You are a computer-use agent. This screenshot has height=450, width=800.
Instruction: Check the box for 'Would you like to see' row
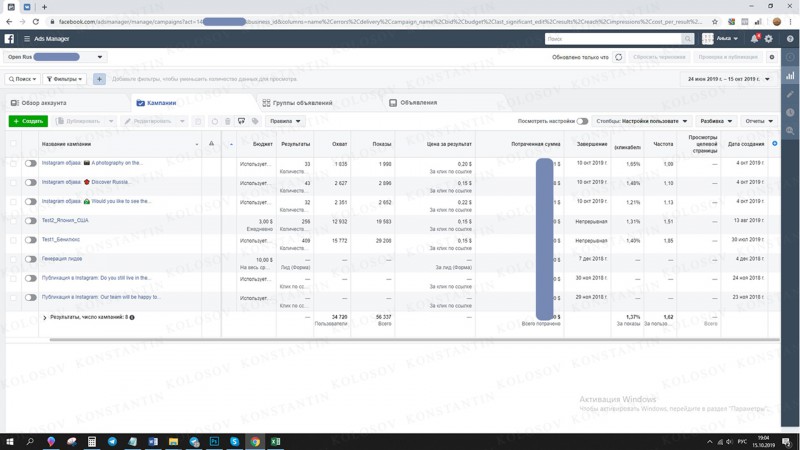(x=14, y=202)
